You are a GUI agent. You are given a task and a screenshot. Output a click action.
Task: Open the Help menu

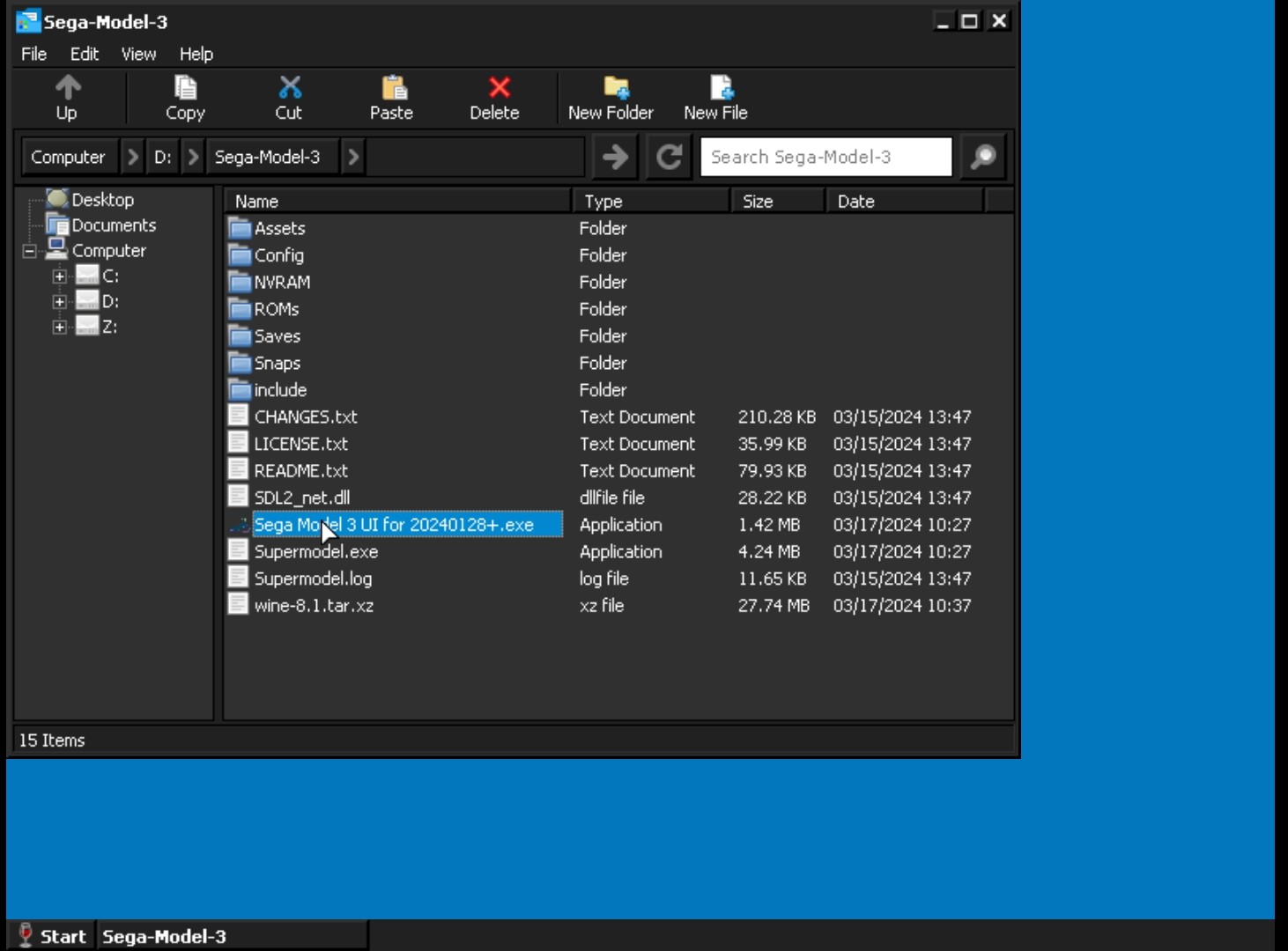(196, 54)
